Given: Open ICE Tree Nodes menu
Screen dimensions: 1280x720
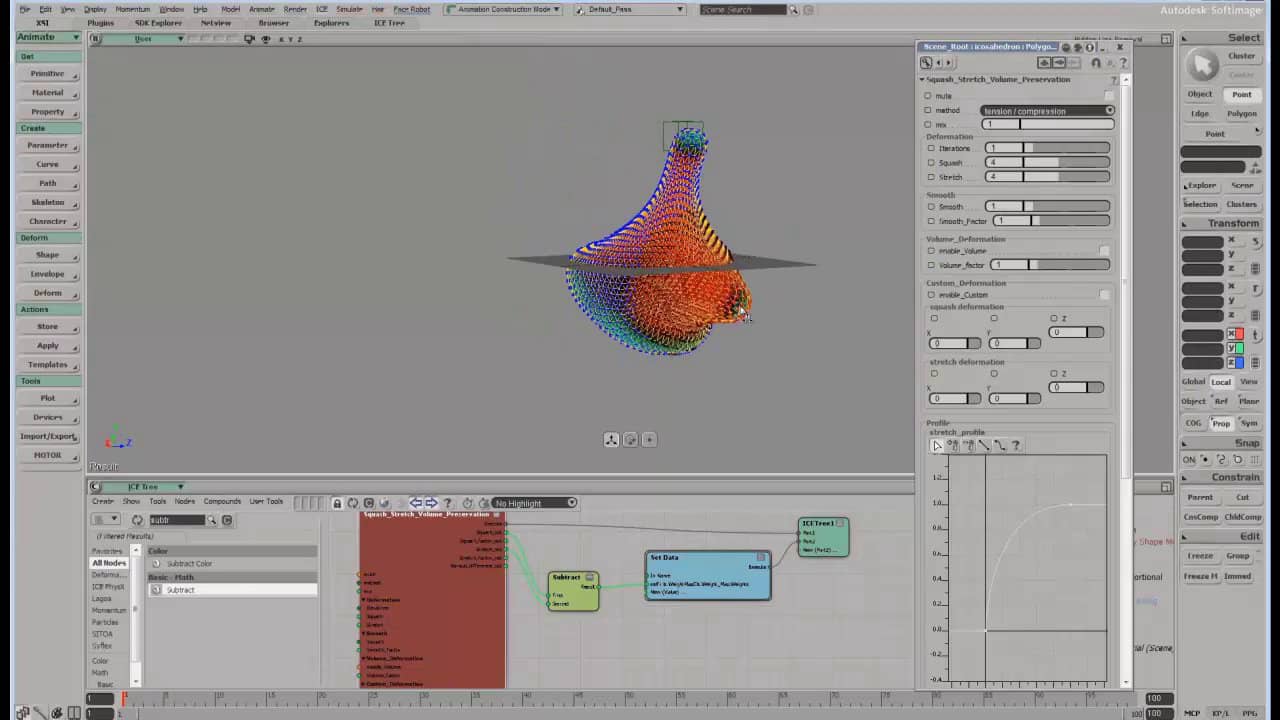Looking at the screenshot, I should click(185, 501).
